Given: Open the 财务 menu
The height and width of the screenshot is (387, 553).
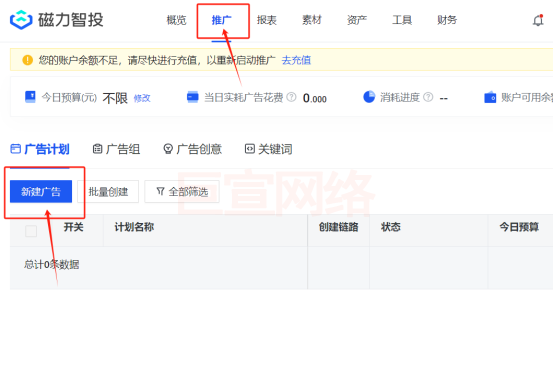Looking at the screenshot, I should (447, 20).
